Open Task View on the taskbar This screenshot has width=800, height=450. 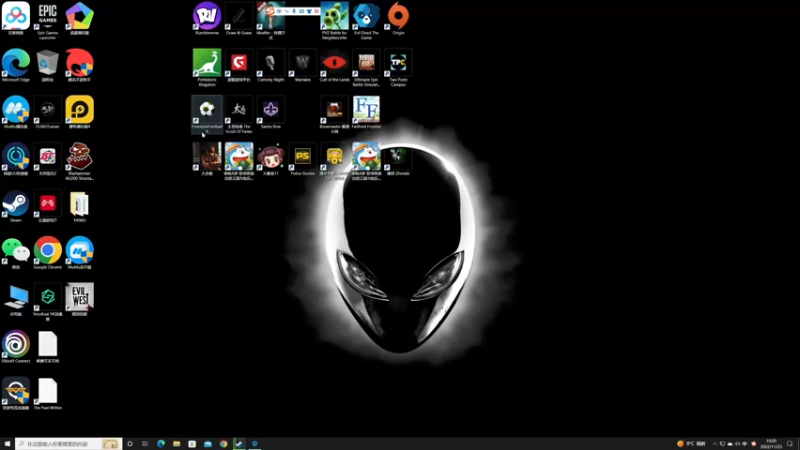tap(145, 444)
